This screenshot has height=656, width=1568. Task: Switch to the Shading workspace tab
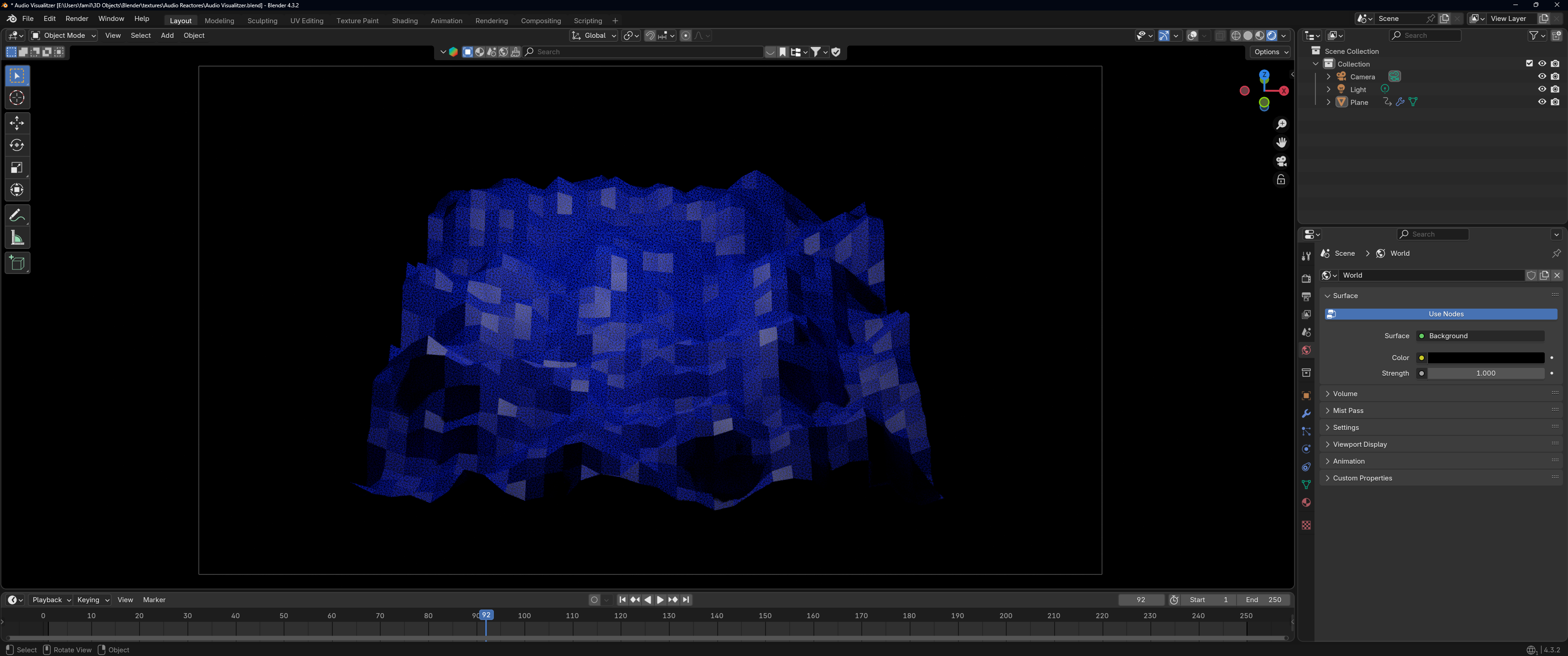click(x=404, y=21)
